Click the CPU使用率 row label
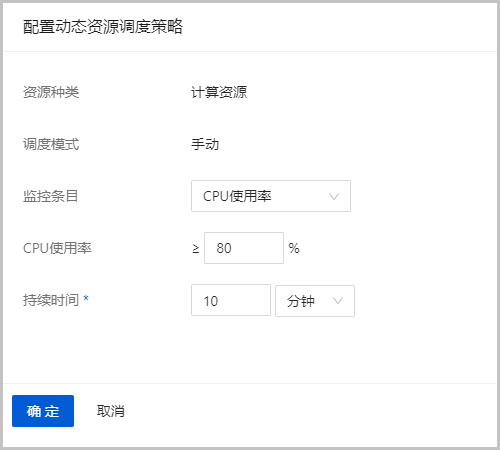Viewport: 500px width, 450px height. coord(57,248)
